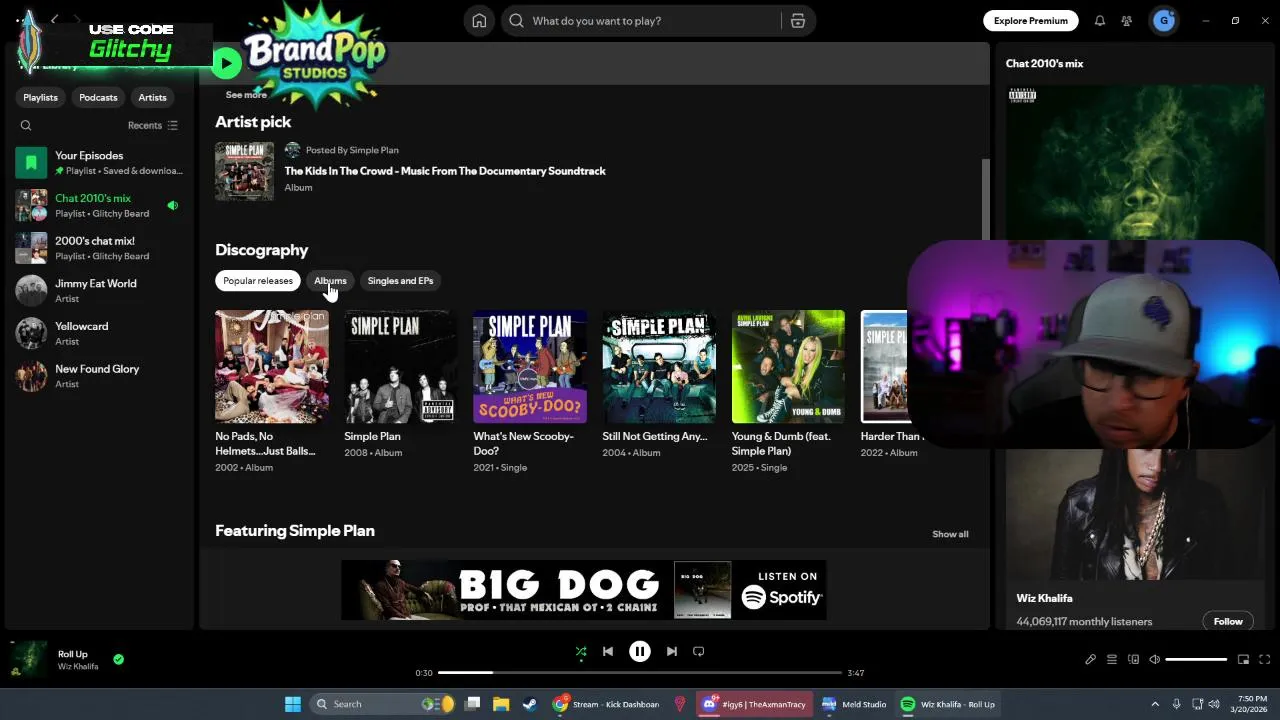The width and height of the screenshot is (1280, 720).
Task: Filter library by Playlists
Action: click(40, 97)
